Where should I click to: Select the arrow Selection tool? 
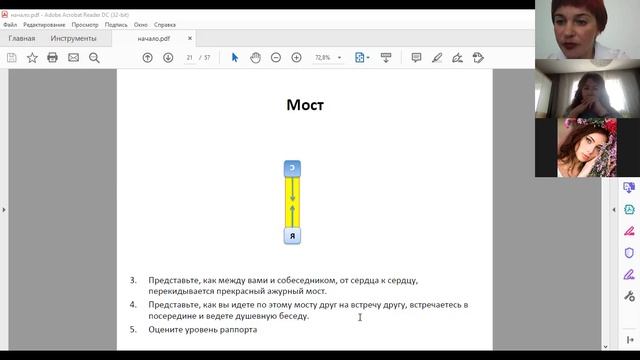click(235, 58)
